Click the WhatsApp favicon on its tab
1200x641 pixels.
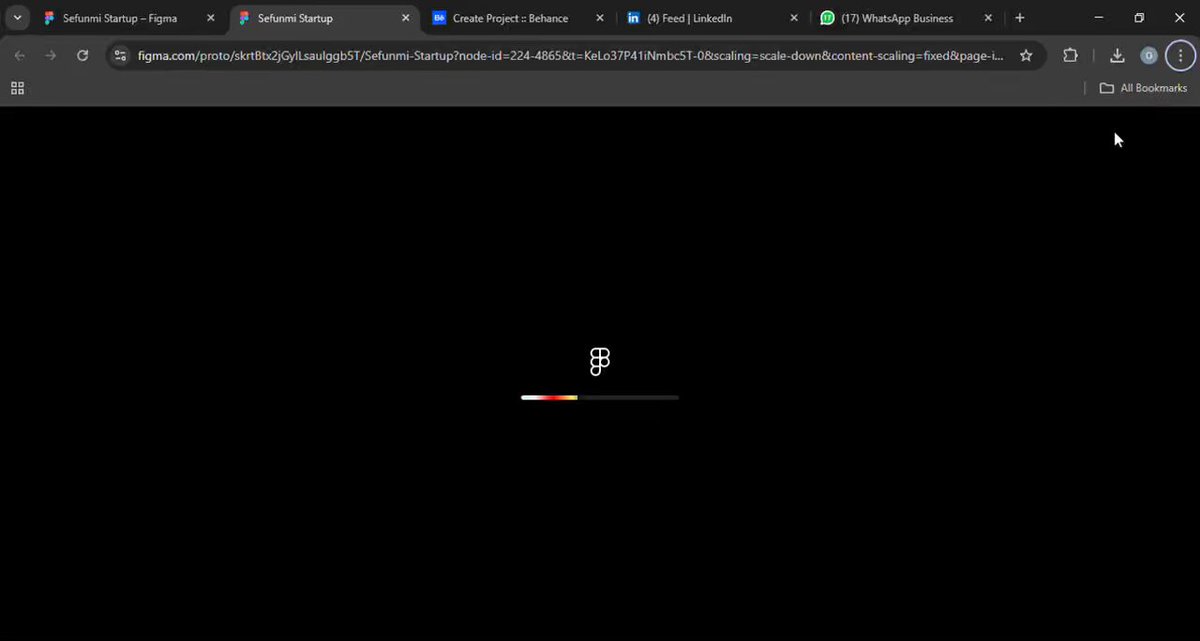coord(827,18)
